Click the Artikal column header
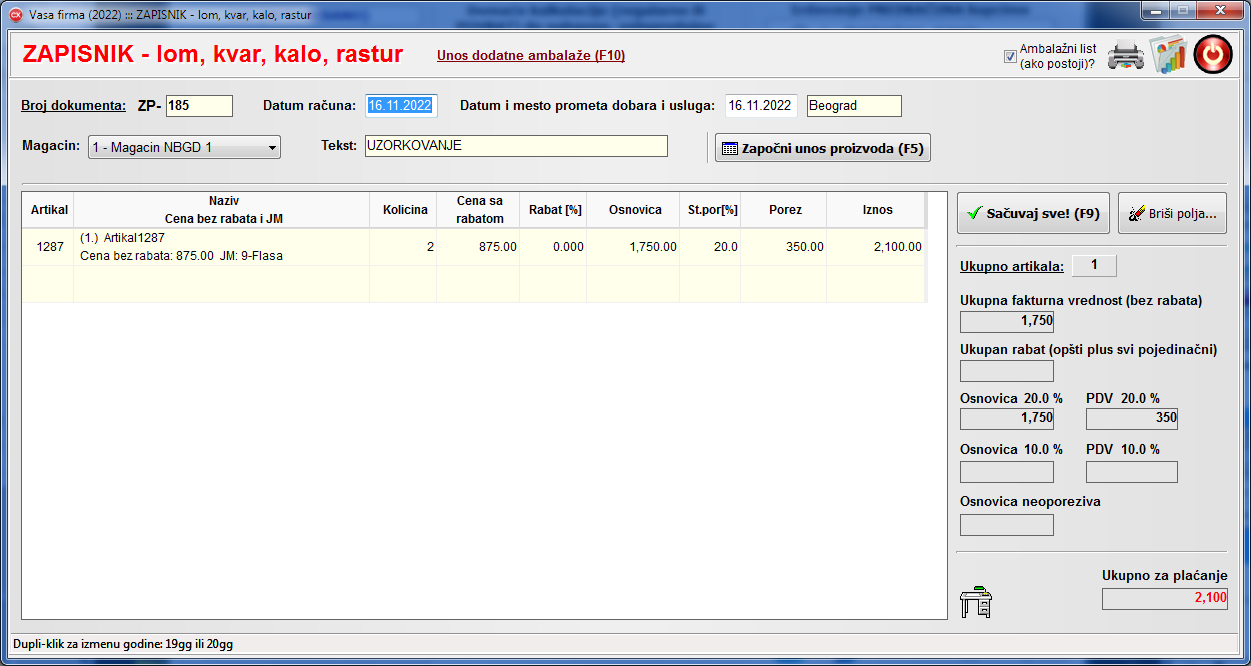This screenshot has height=666, width=1251. (x=49, y=210)
